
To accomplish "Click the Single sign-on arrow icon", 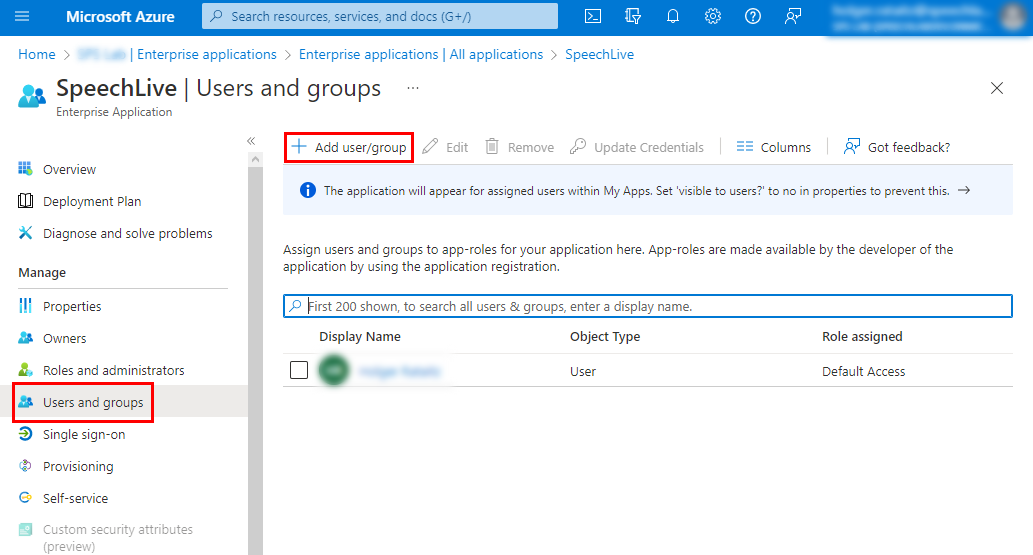I will click(x=26, y=434).
